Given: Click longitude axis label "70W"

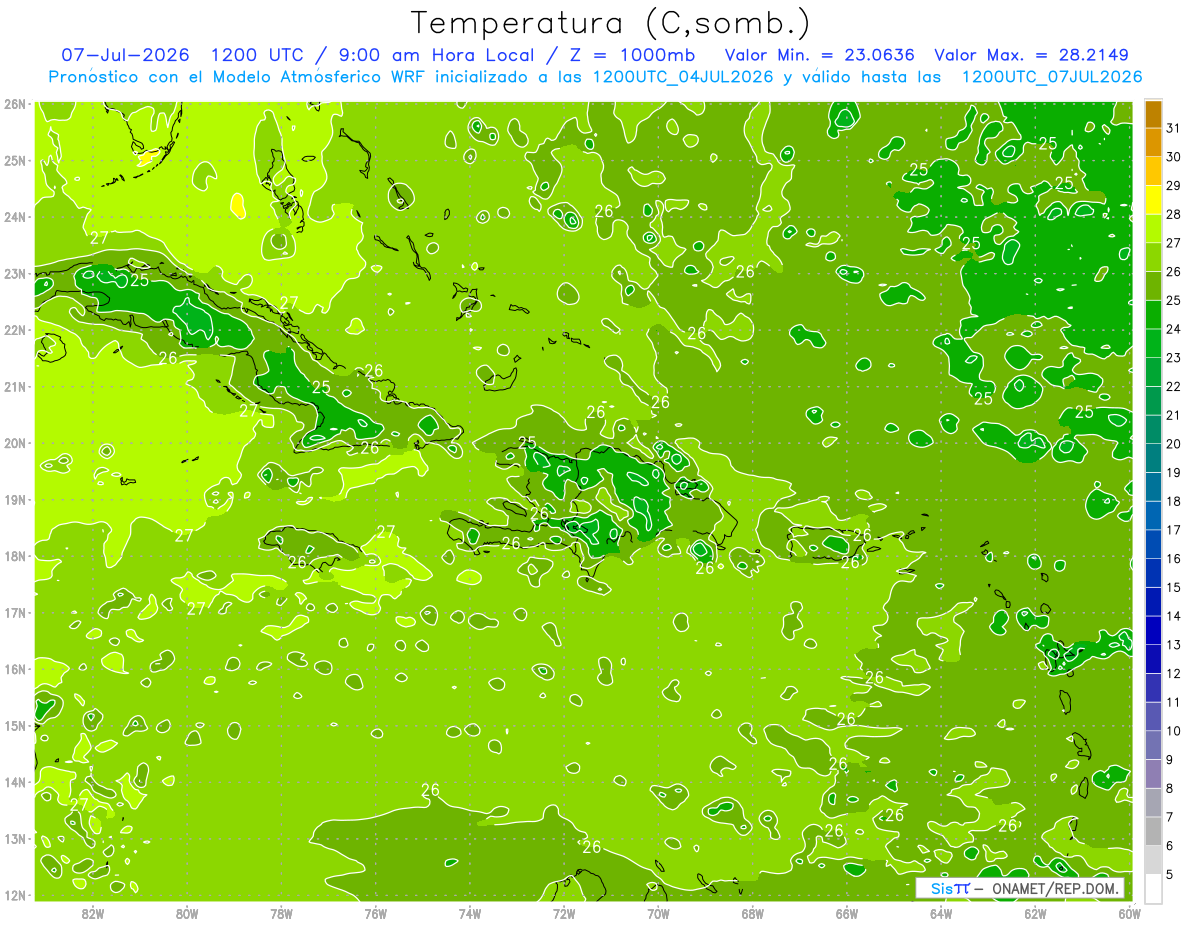Looking at the screenshot, I should click(x=658, y=913).
